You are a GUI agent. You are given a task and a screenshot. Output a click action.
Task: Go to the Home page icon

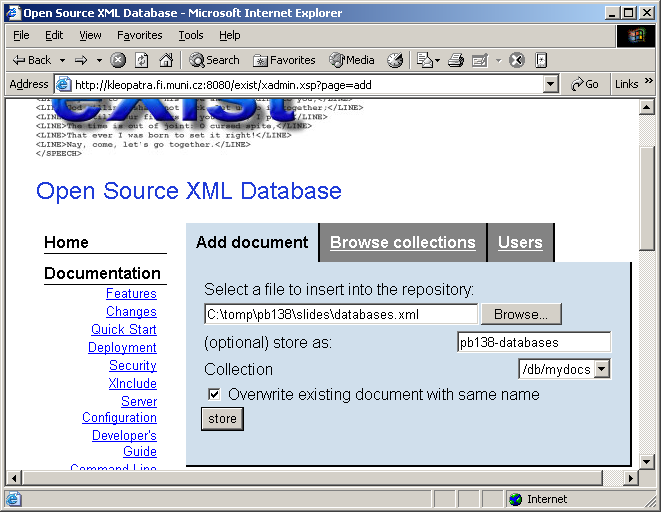coord(166,60)
